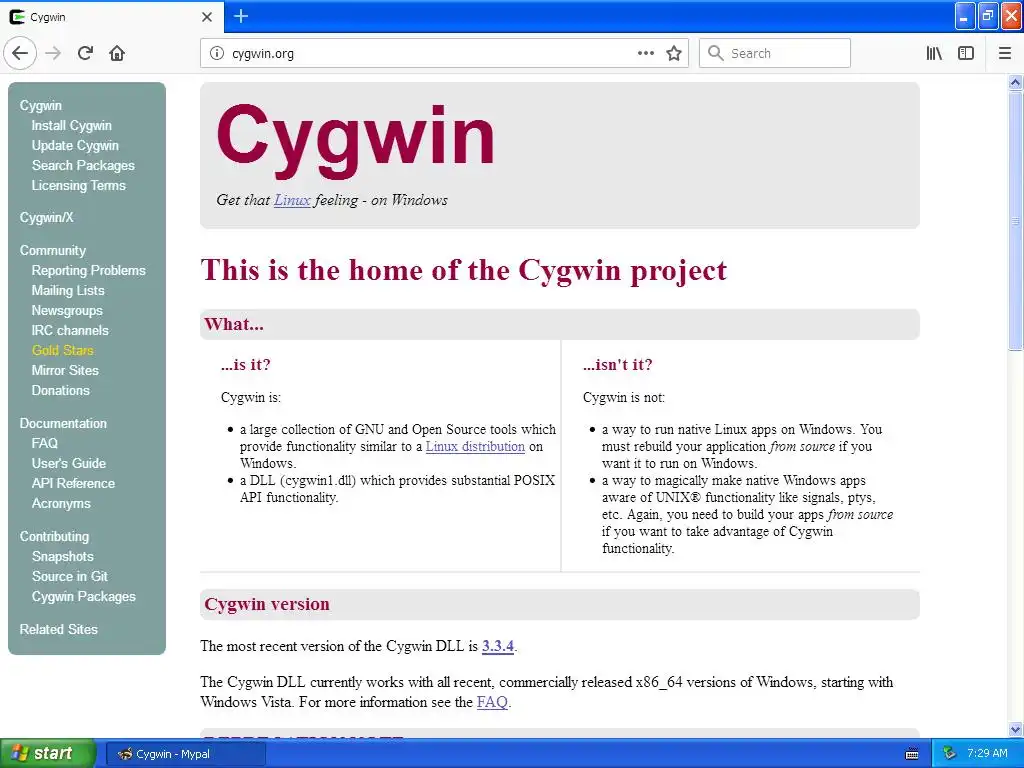Follow the Linux distribution link
Screen dimensions: 1024x768
[x=475, y=447]
